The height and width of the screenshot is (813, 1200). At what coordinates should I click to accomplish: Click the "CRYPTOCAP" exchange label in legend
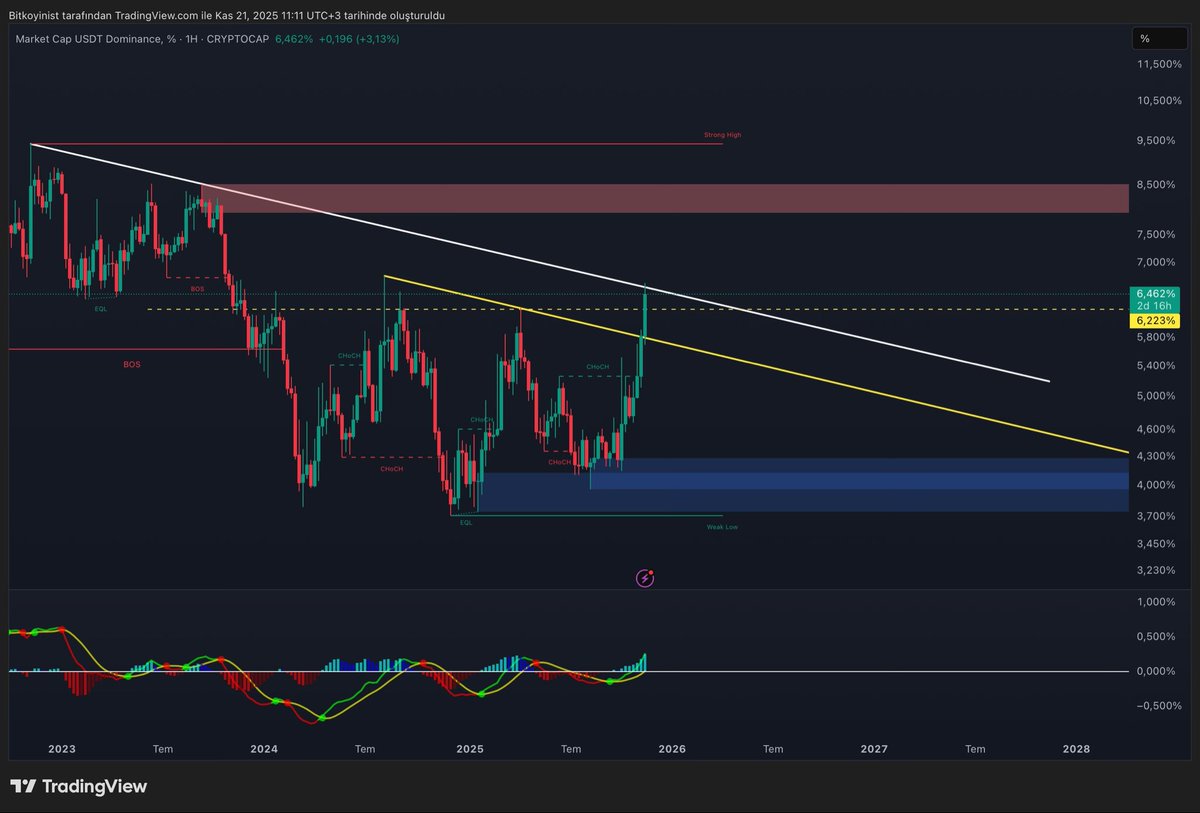point(236,39)
